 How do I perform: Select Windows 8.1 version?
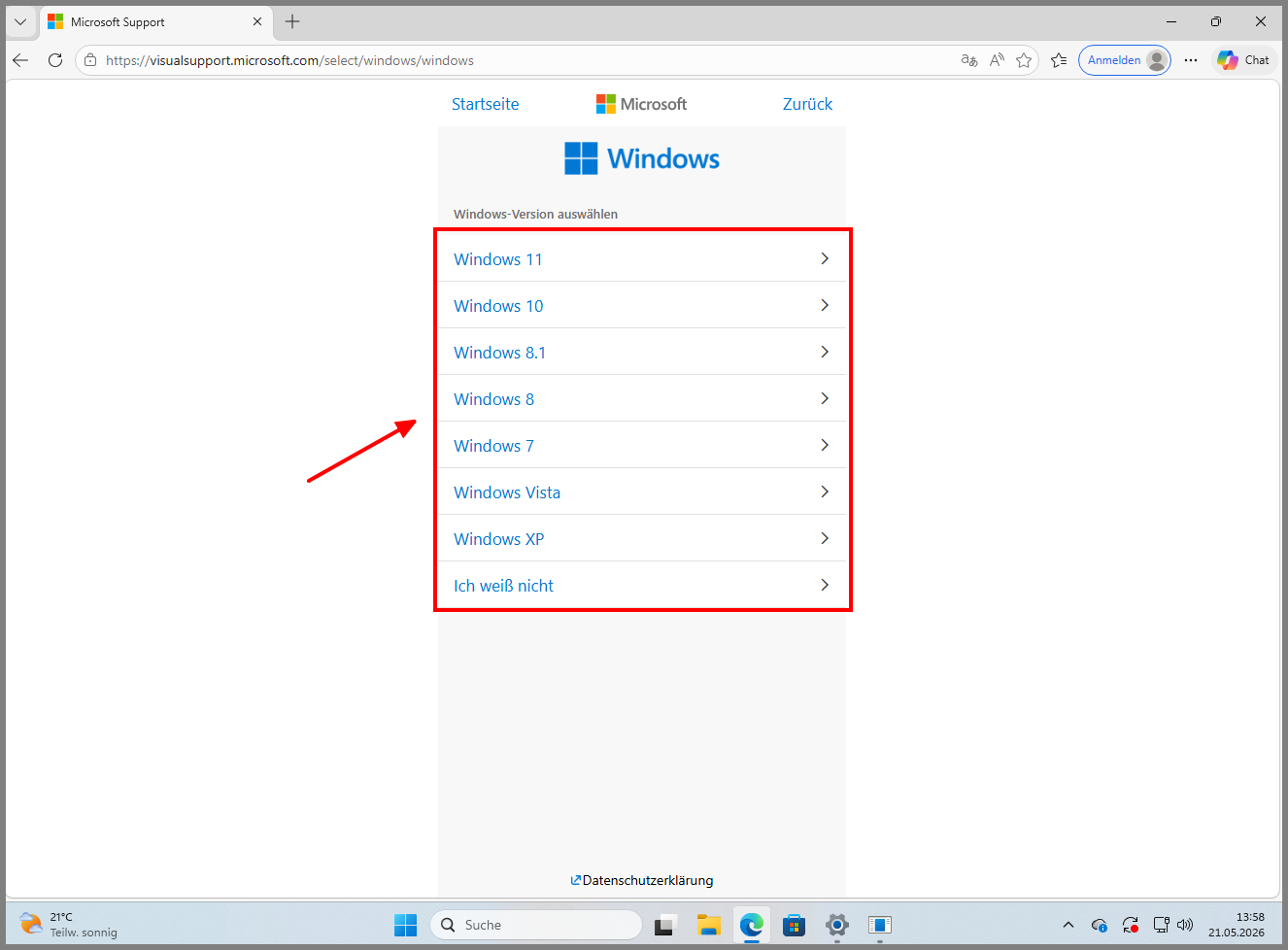point(642,352)
